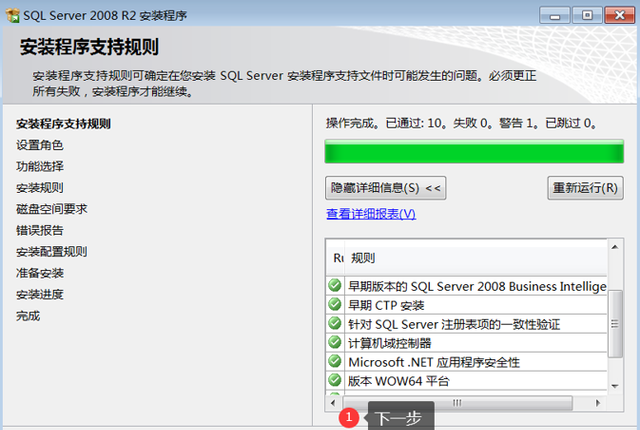Click the horizontal scrollbar thumb in rules list
This screenshot has width=640, height=430.
click(x=457, y=403)
